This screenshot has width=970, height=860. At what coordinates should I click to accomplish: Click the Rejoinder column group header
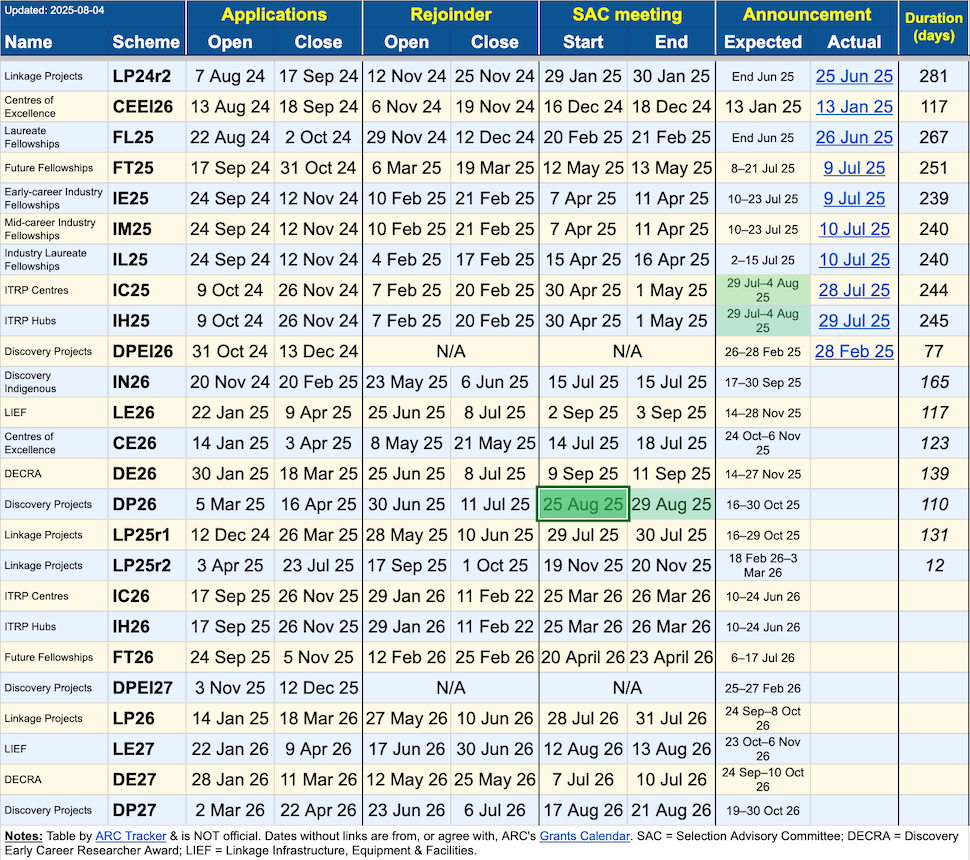pyautogui.click(x=450, y=15)
